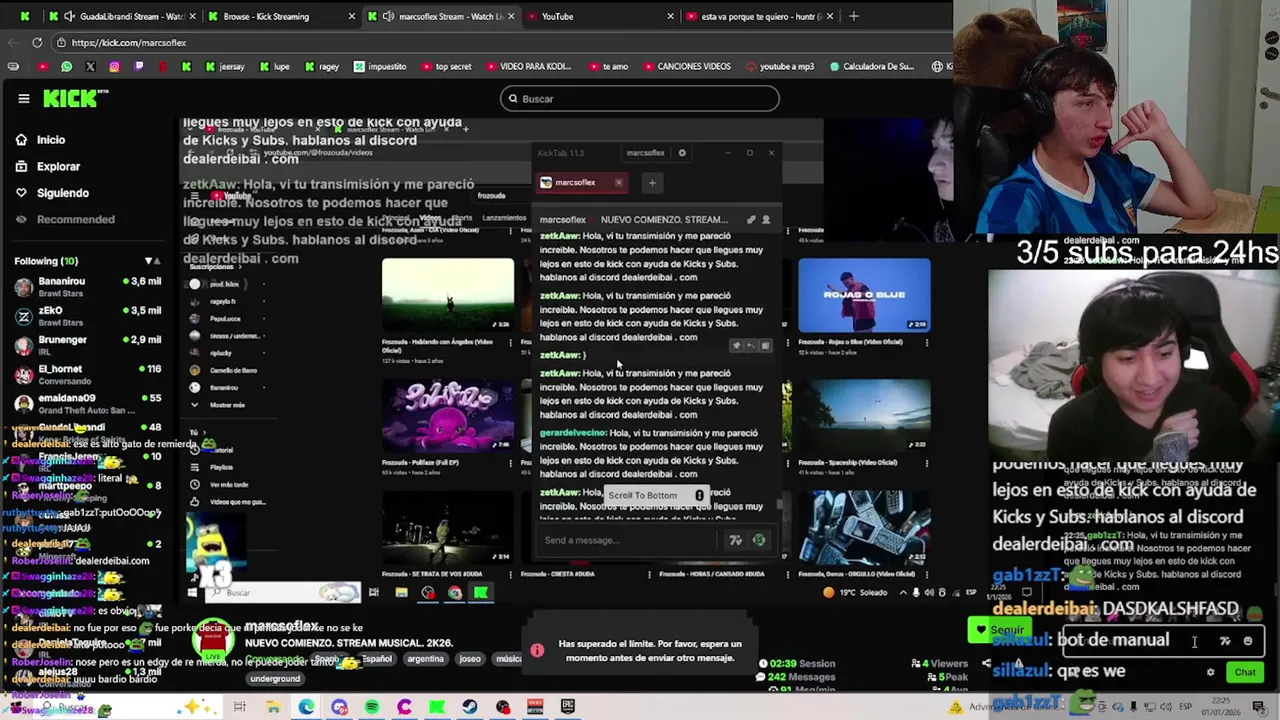
Task: Switch to YouTube browser tab
Action: click(600, 16)
